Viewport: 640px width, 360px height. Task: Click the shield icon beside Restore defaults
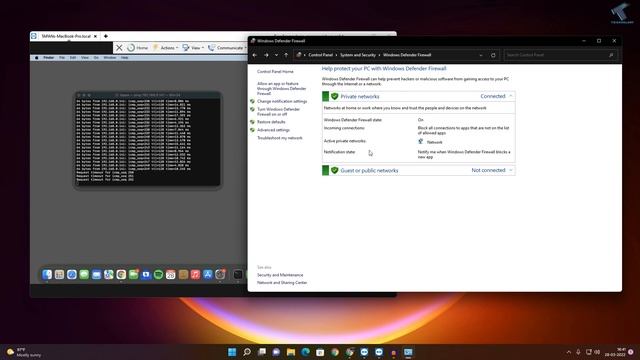252,122
